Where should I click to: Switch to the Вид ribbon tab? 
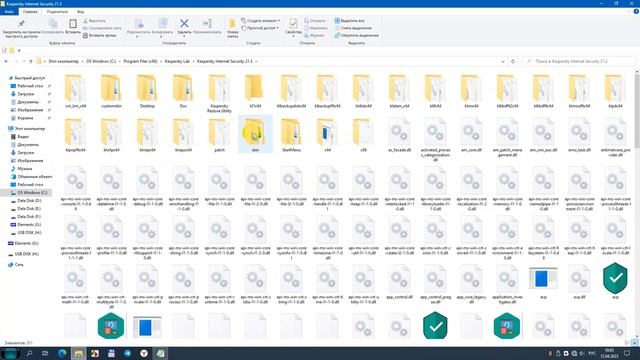tap(80, 12)
